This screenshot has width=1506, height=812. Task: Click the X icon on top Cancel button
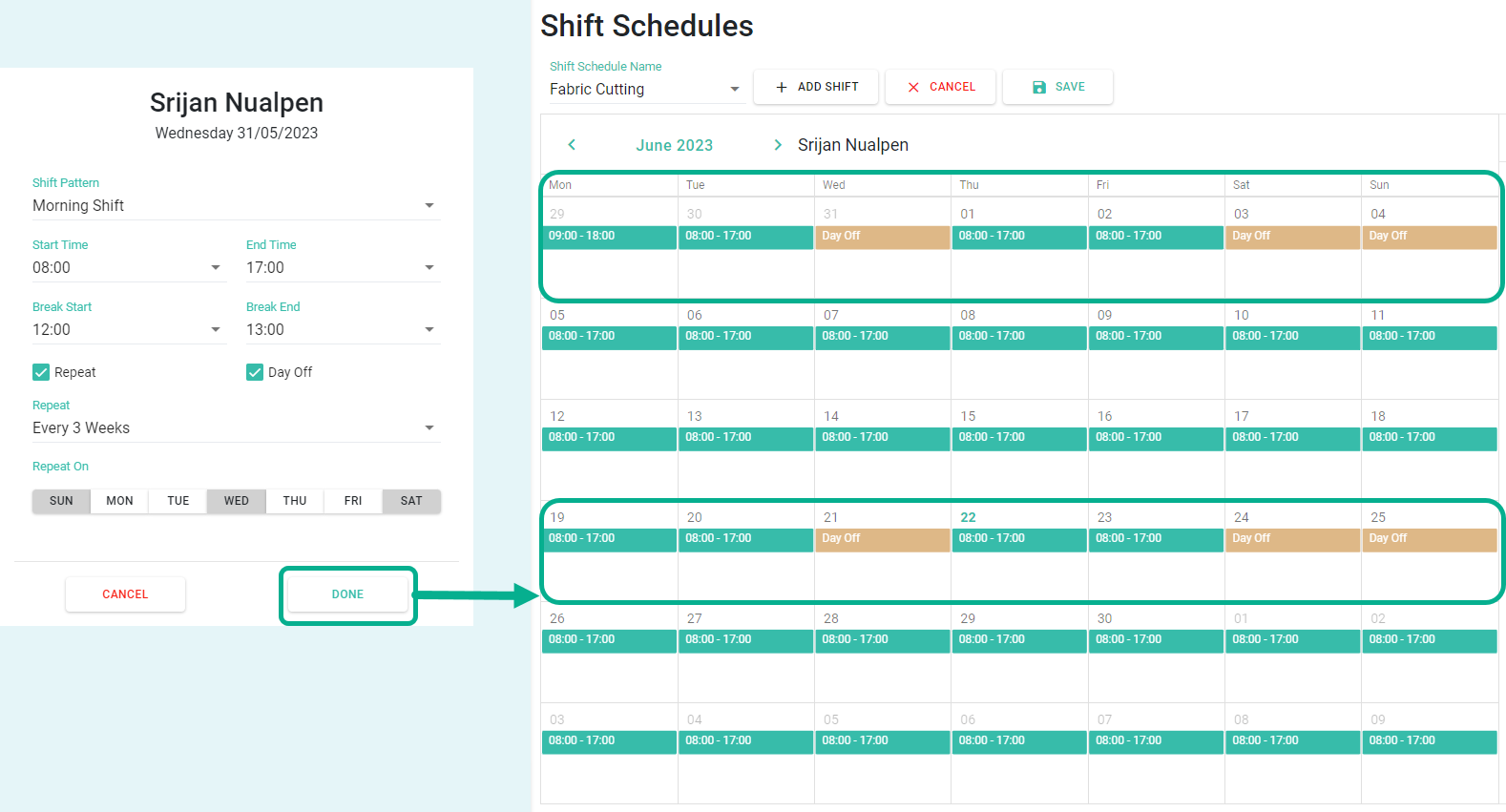coord(913,87)
